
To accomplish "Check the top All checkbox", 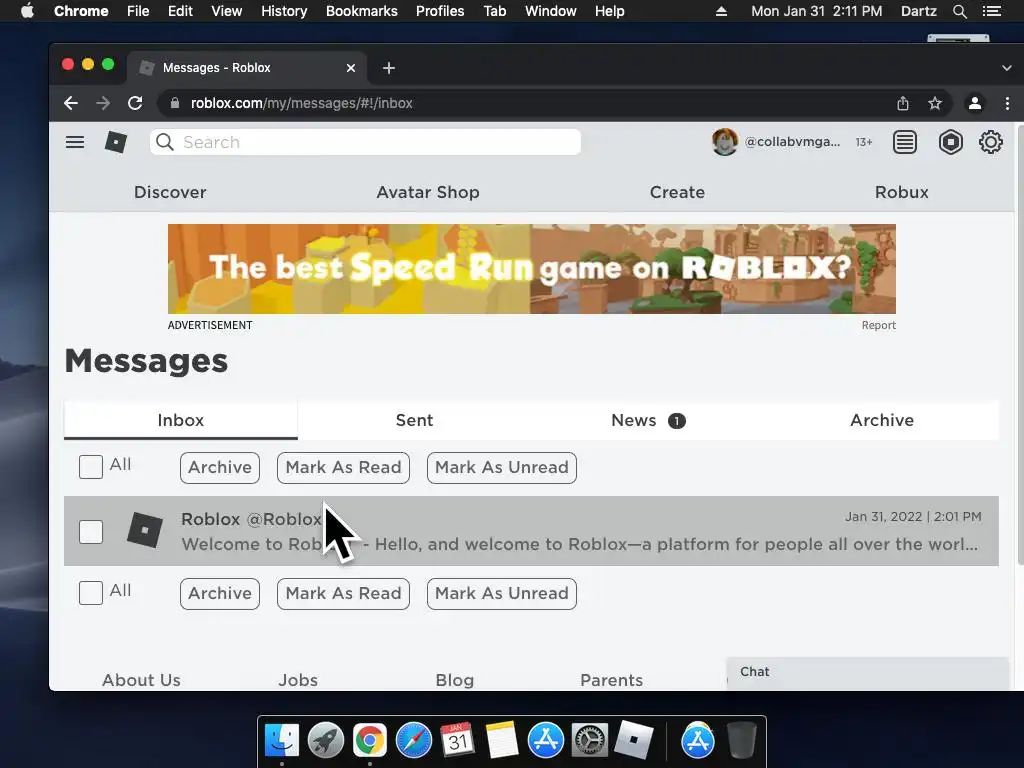I will 91,467.
